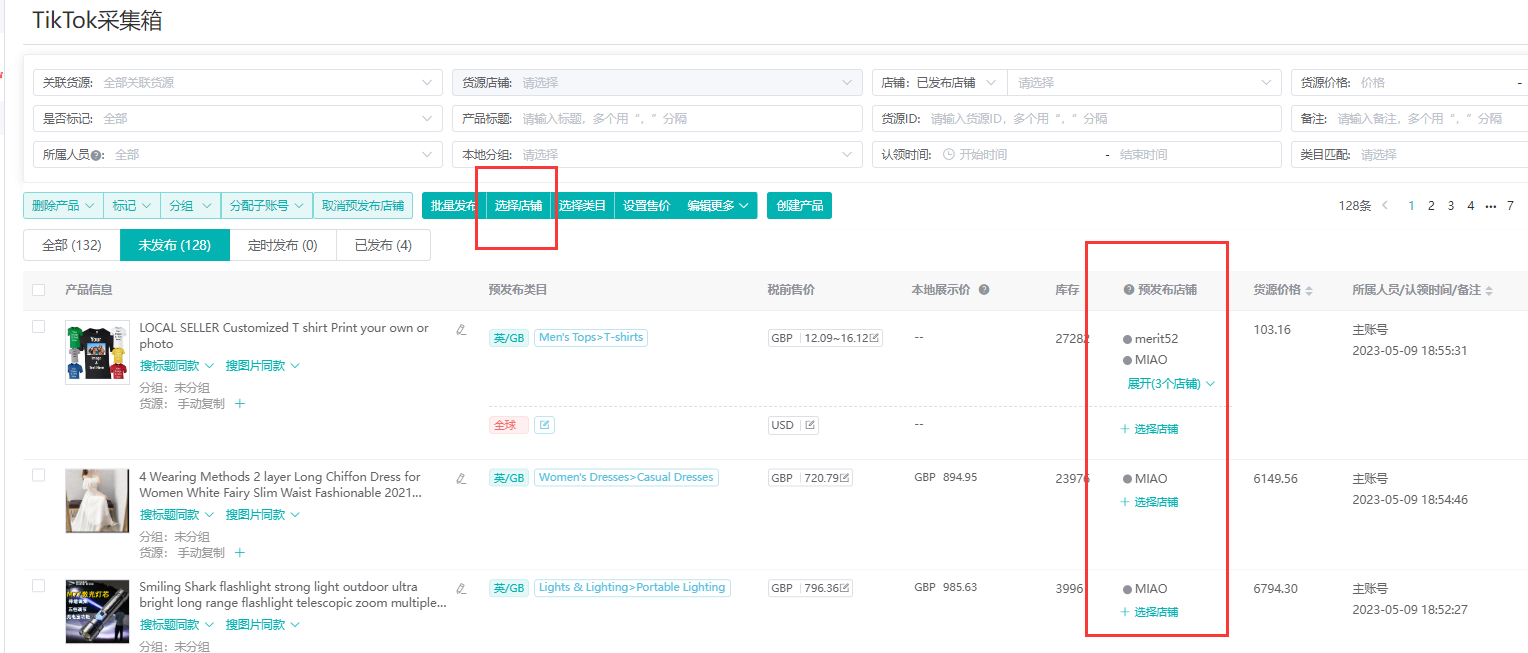Viewport: 1528px width, 653px height.
Task: Click edit icon next to 全球 tag
Action: [544, 425]
